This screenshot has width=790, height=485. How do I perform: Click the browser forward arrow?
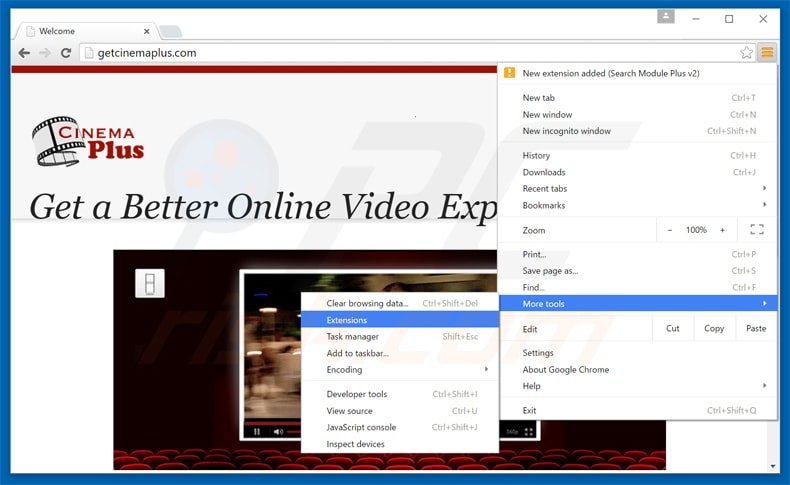(x=45, y=52)
